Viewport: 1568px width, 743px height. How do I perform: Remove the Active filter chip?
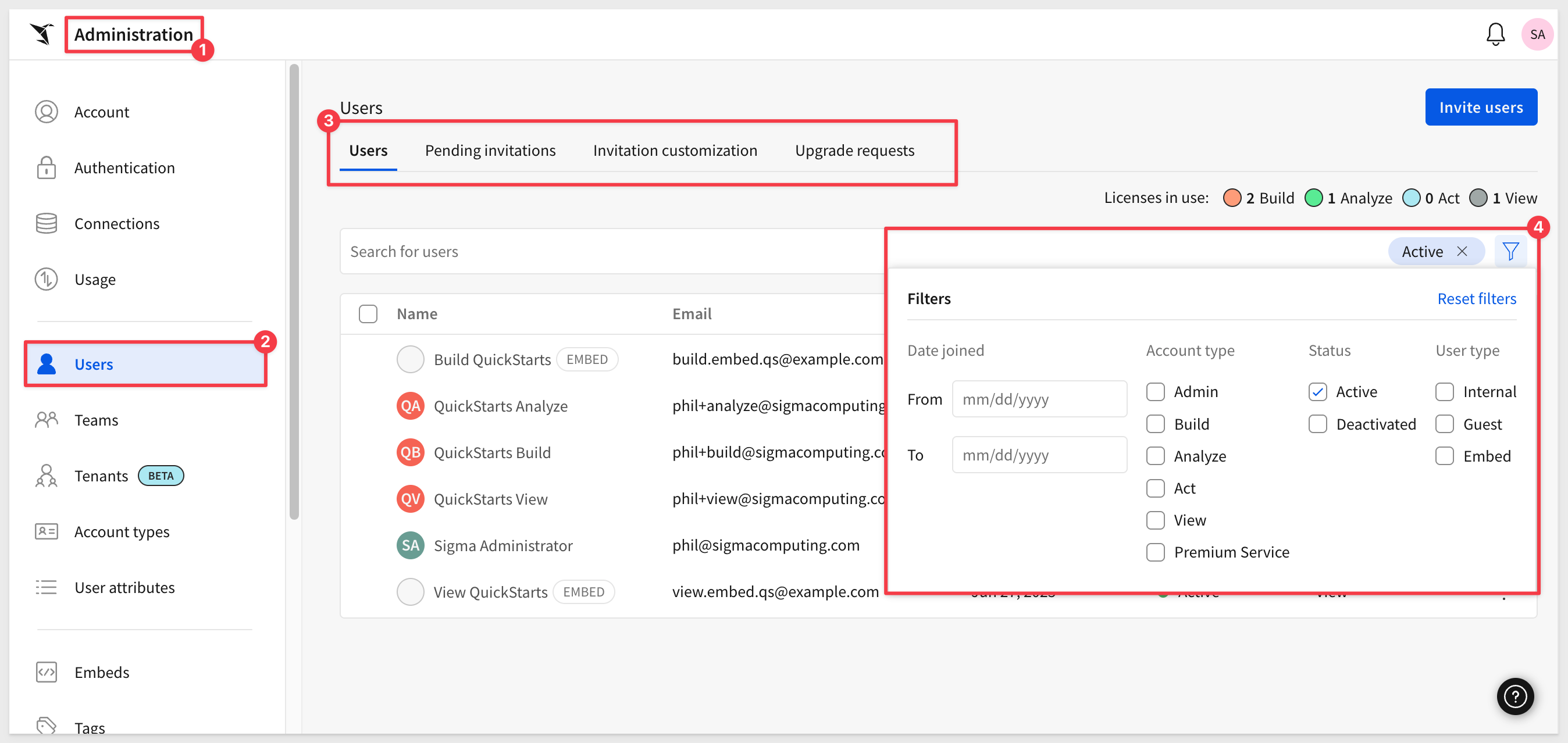[1462, 251]
